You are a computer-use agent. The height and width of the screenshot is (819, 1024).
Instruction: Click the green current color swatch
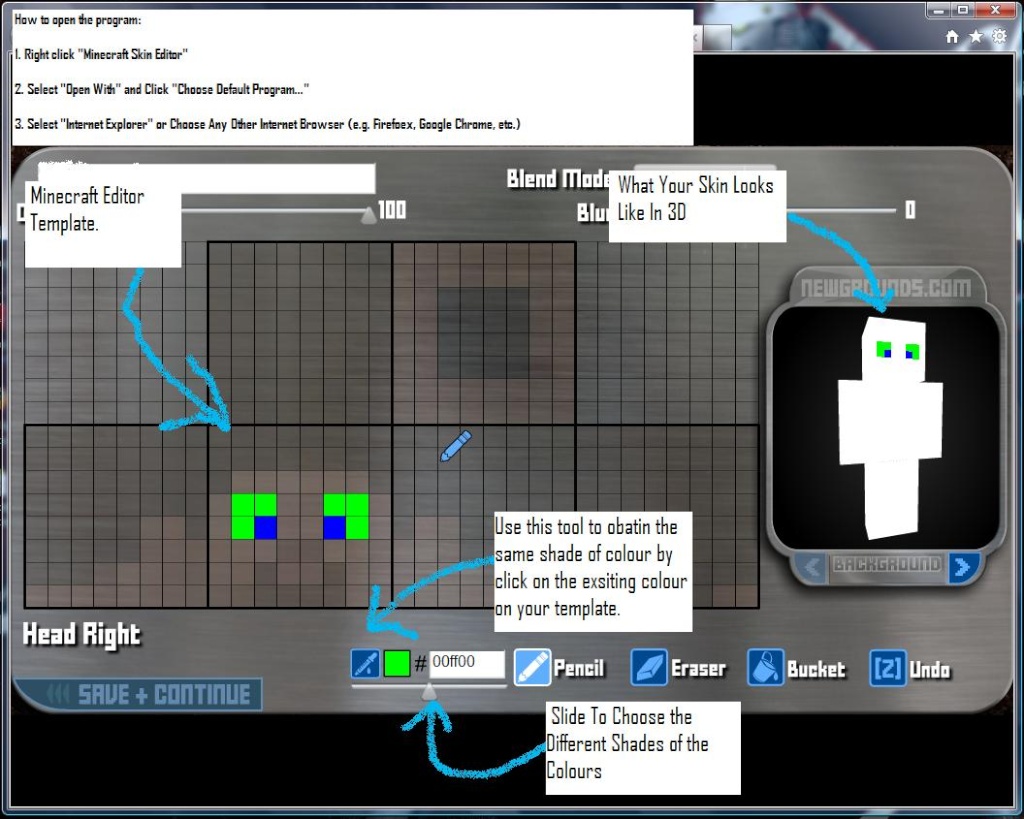[x=396, y=664]
